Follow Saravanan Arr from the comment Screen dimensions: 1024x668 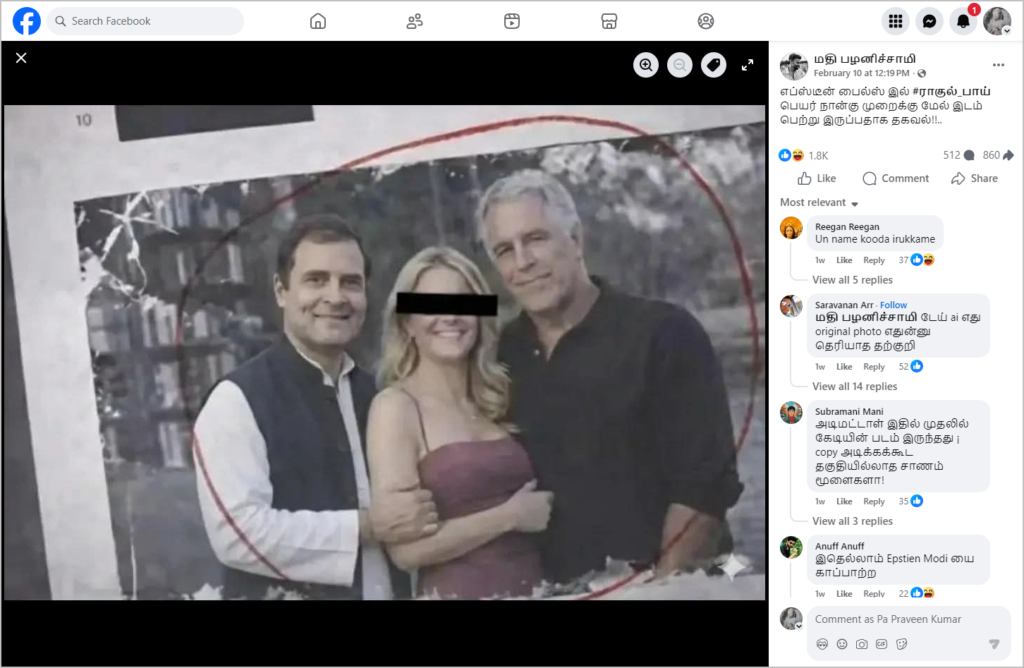[893, 305]
